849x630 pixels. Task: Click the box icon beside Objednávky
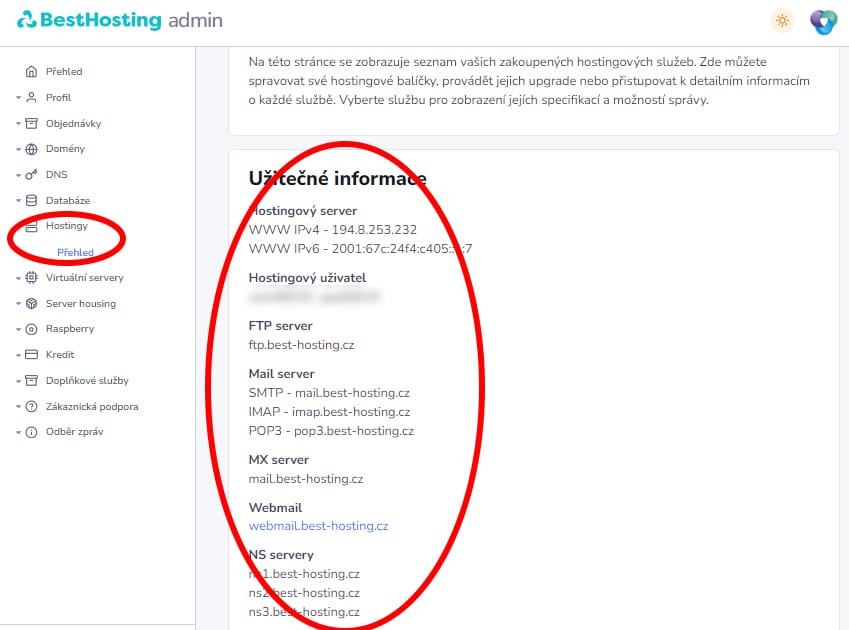(32, 123)
